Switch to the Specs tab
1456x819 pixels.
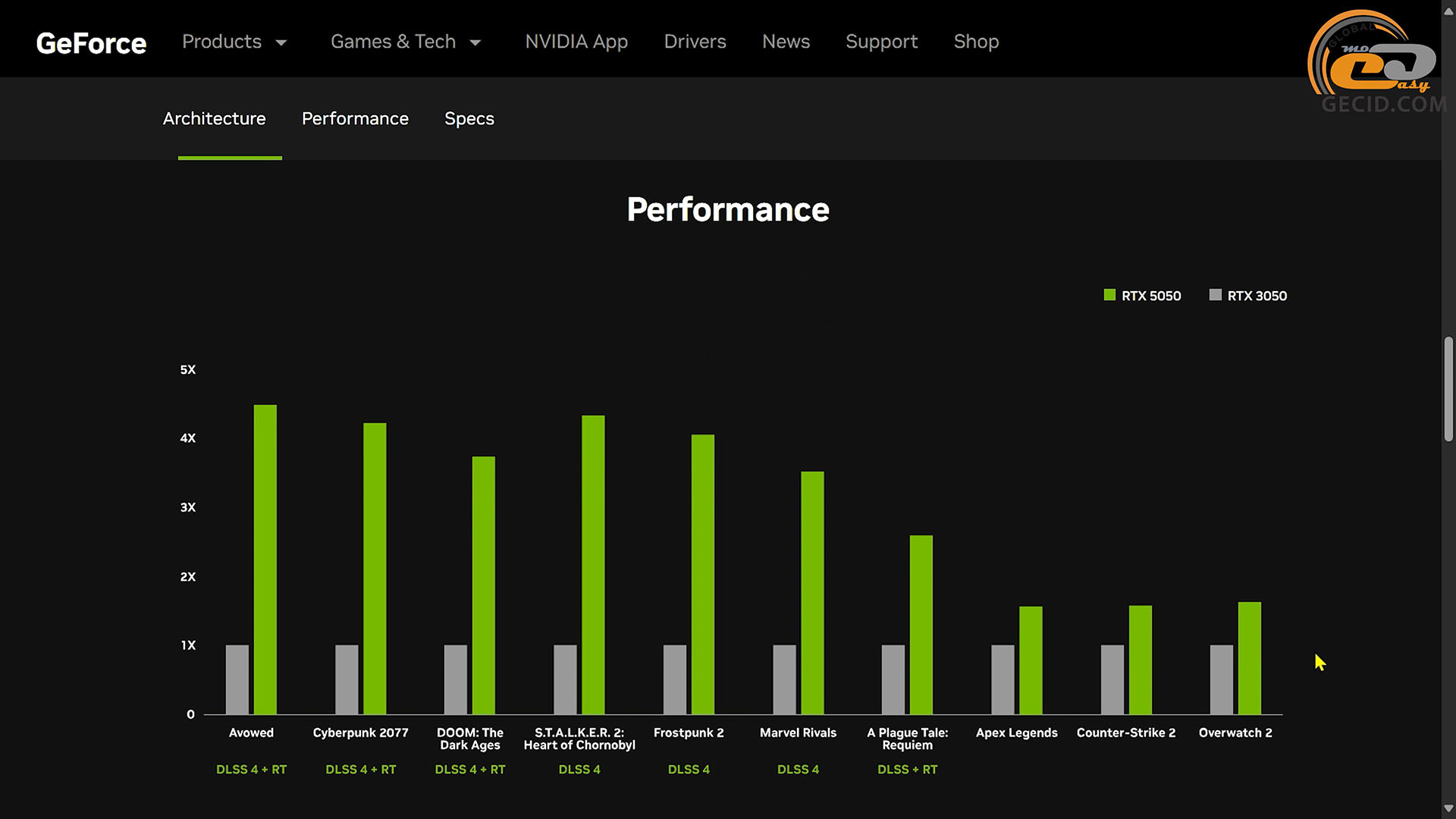click(469, 118)
